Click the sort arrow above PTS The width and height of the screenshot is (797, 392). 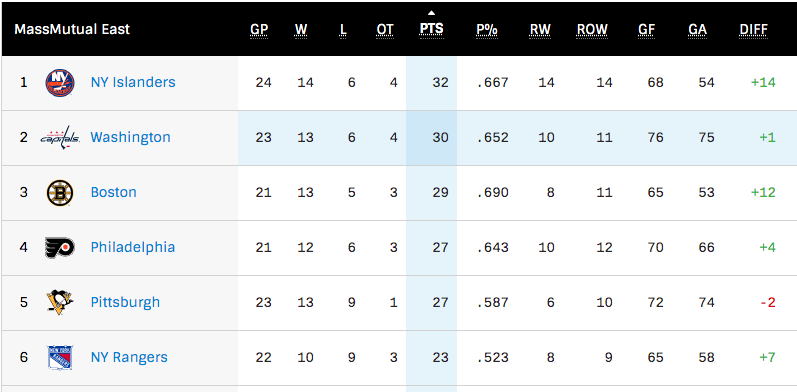(x=432, y=13)
